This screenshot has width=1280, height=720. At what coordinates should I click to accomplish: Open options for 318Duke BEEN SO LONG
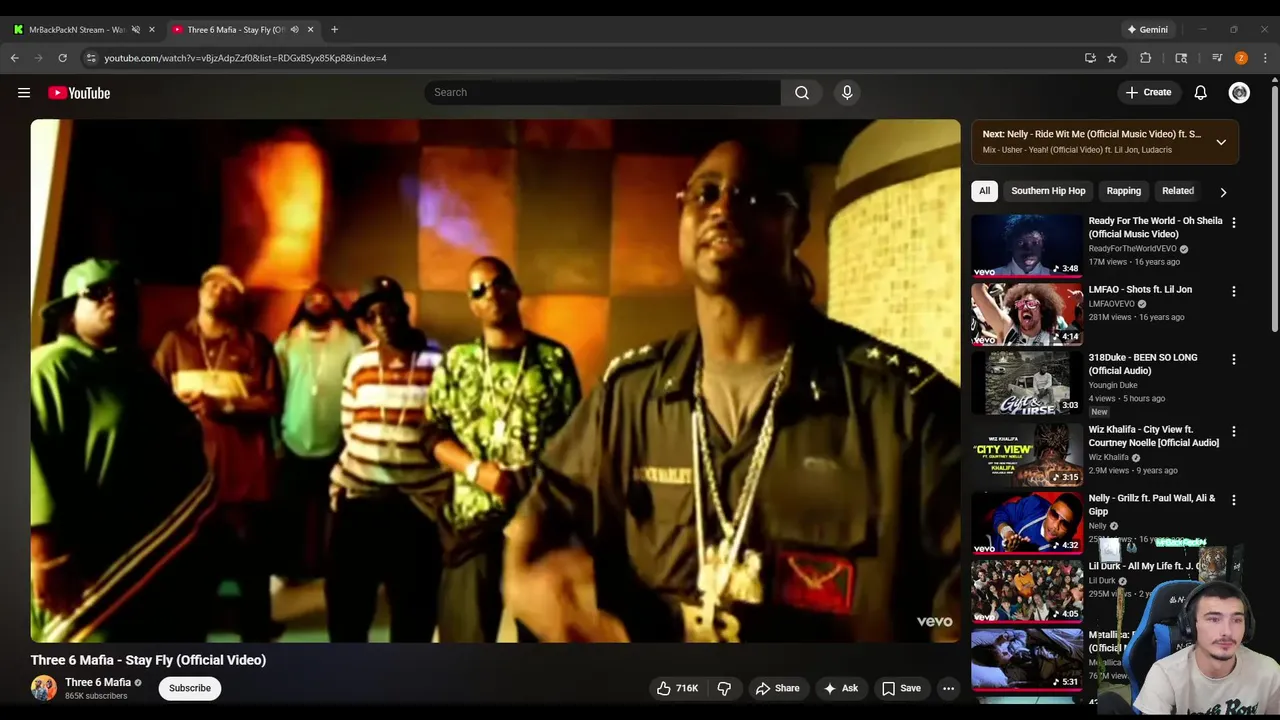[x=1233, y=359]
